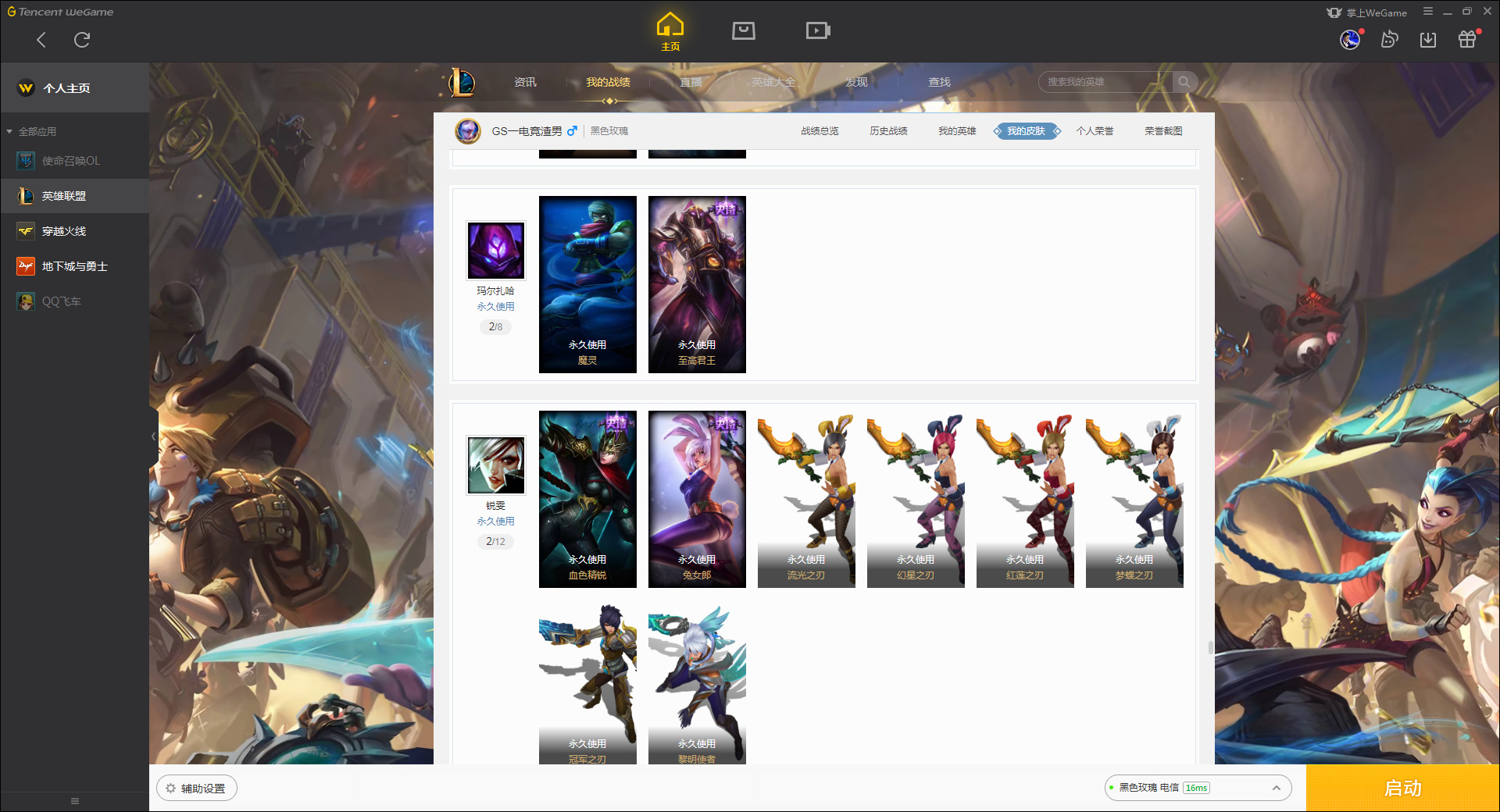
Task: Open 个人主页 in sidebar
Action: point(74,88)
